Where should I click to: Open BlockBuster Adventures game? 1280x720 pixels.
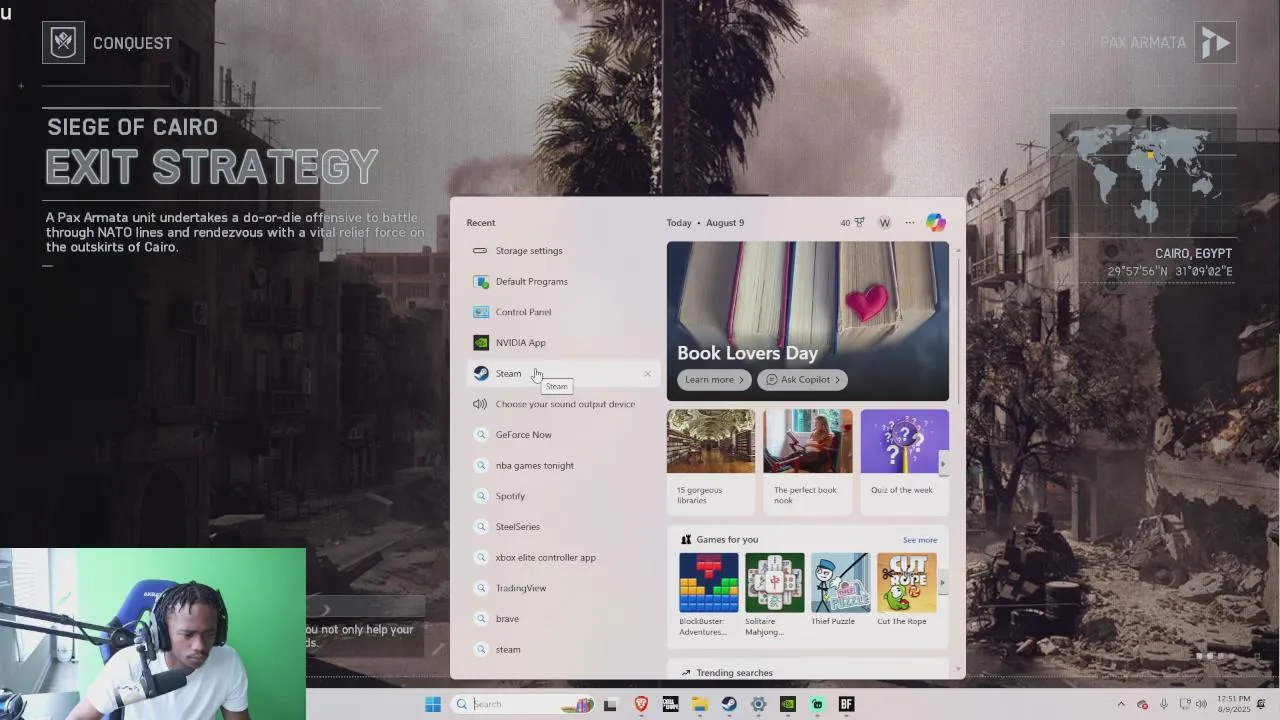(x=708, y=595)
